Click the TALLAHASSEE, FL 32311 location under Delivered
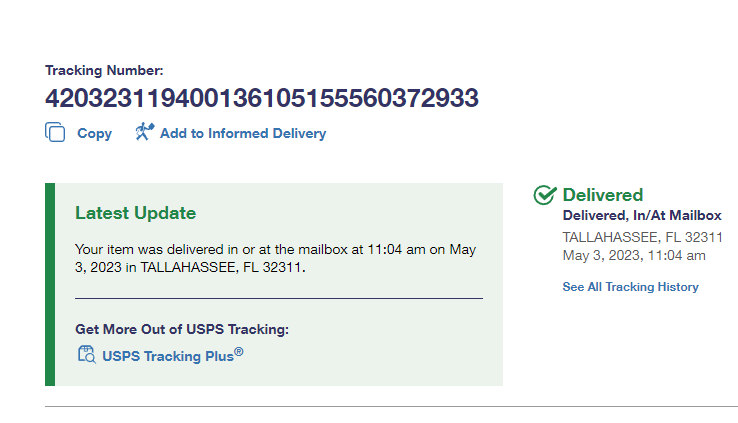738x423 pixels. 642,237
